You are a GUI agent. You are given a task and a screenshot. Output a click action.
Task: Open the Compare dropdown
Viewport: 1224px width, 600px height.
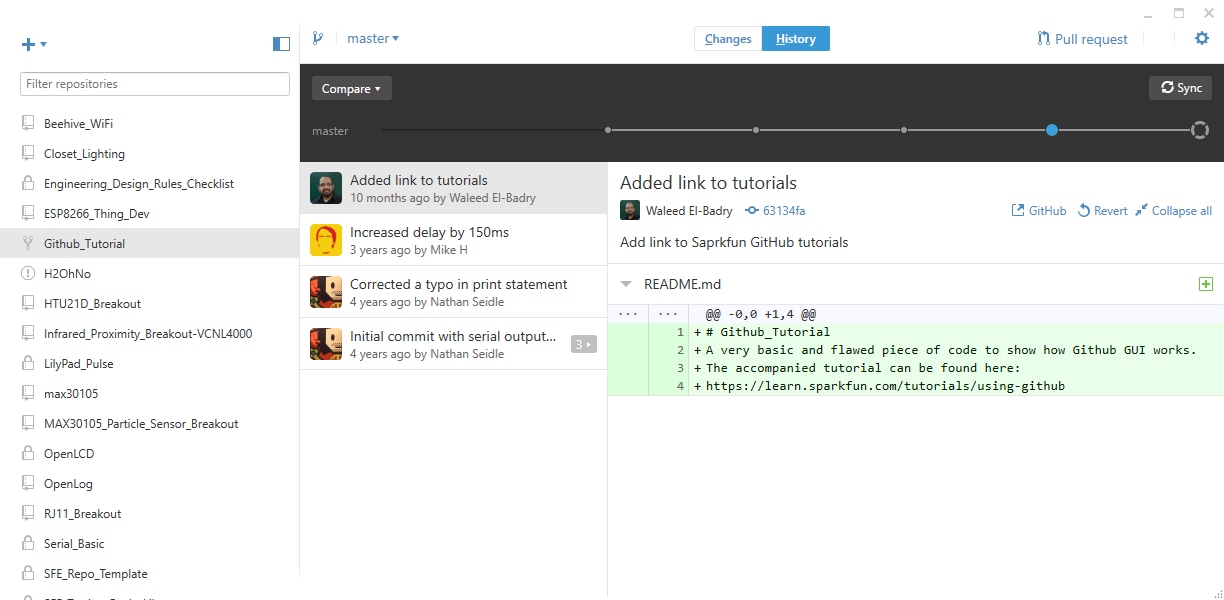352,88
